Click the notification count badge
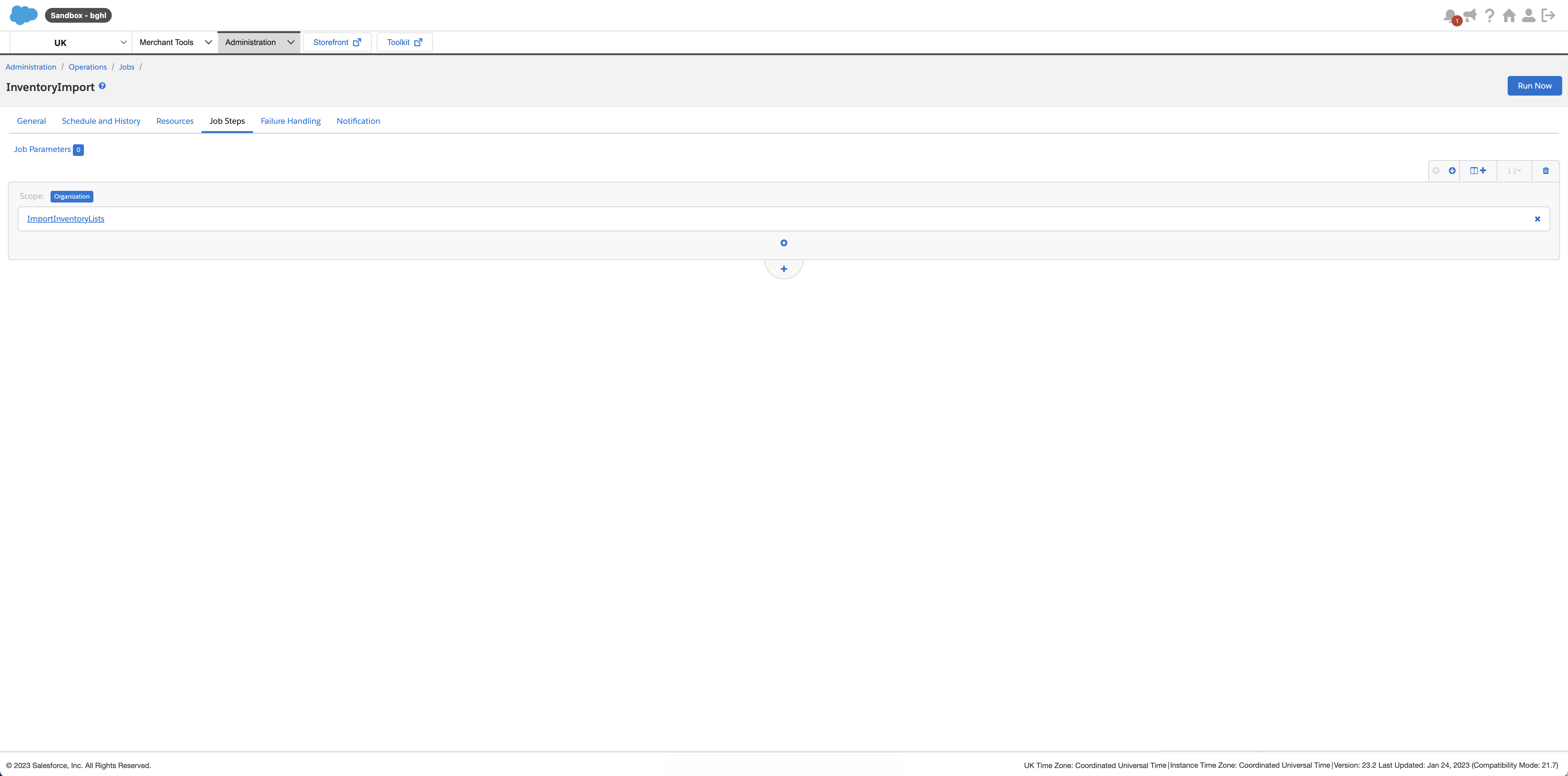Image resolution: width=1568 pixels, height=776 pixels. (x=1457, y=21)
